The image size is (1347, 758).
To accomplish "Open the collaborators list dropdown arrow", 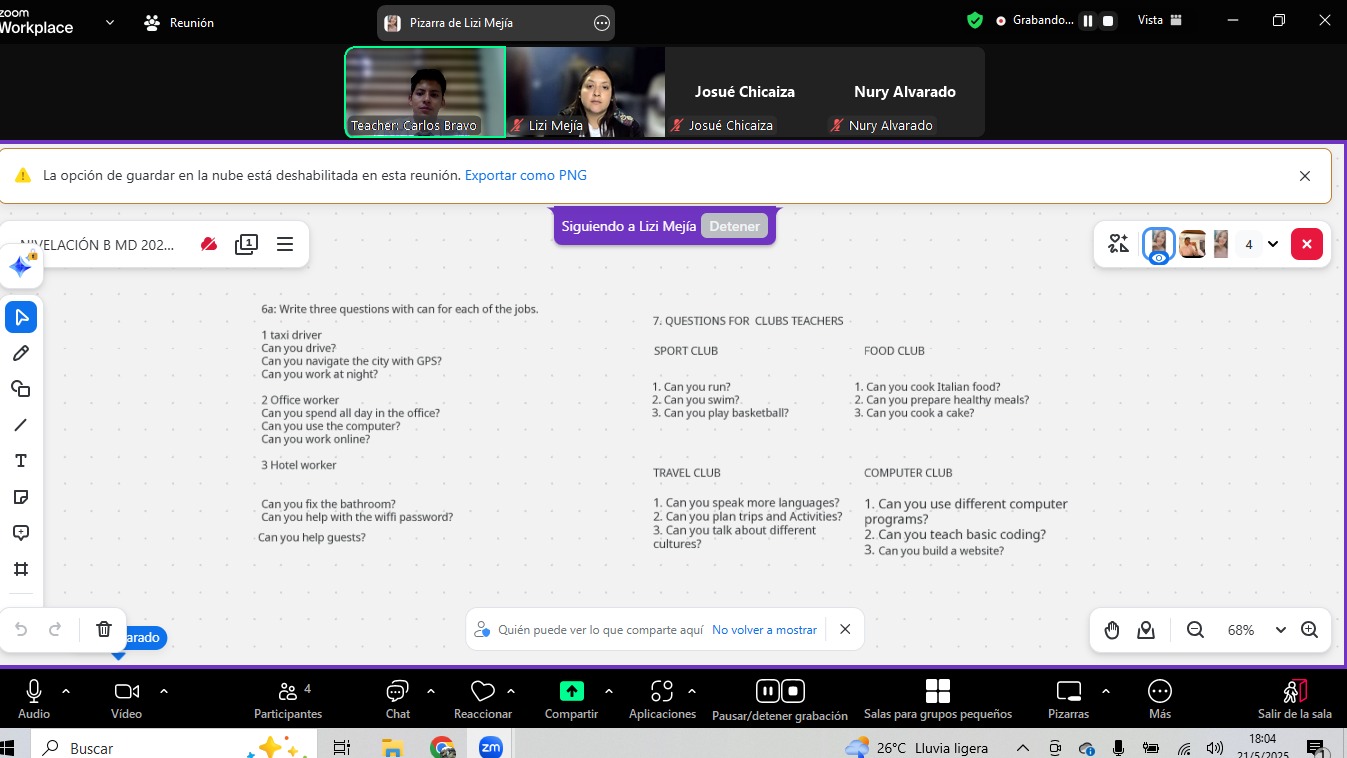I will click(x=1273, y=244).
